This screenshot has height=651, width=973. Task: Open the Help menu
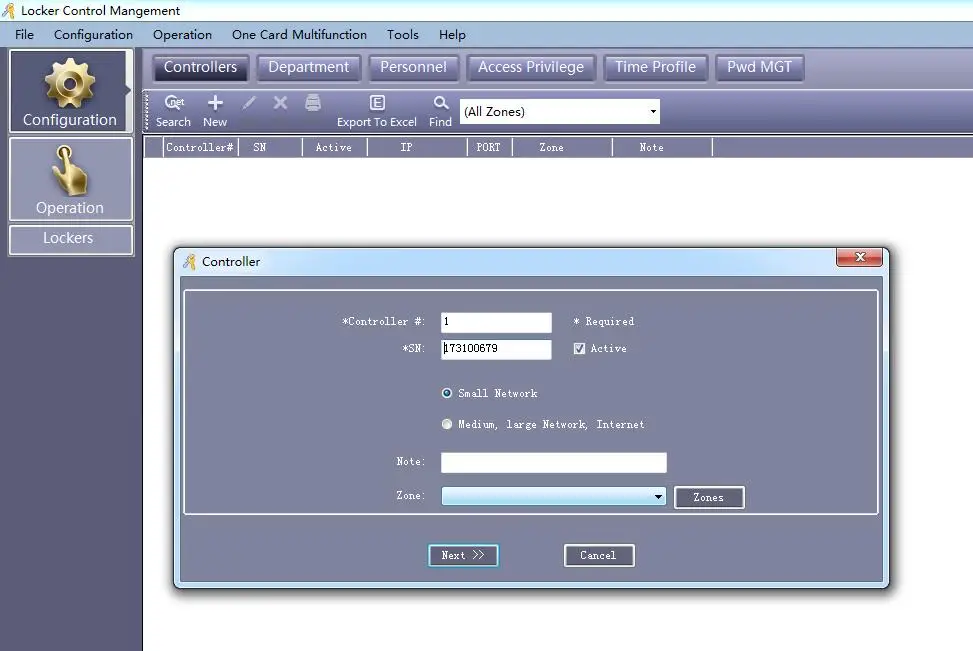[452, 35]
